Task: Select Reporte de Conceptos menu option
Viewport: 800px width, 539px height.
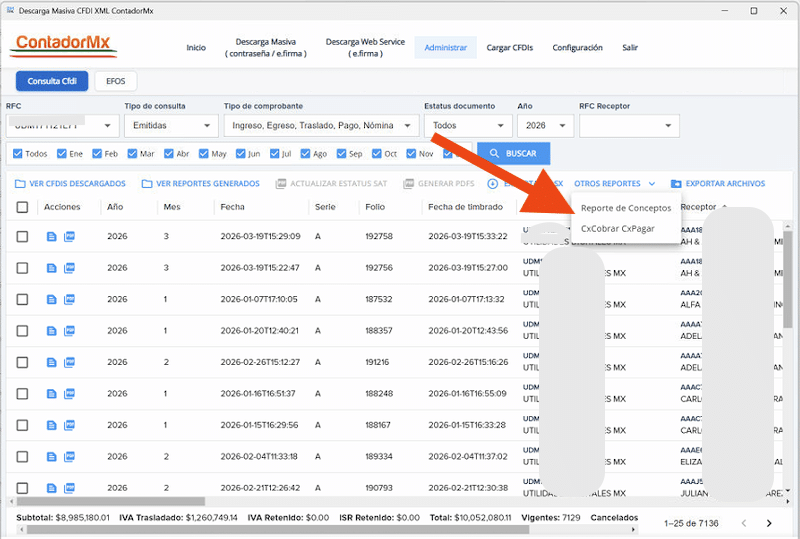Action: 626,208
